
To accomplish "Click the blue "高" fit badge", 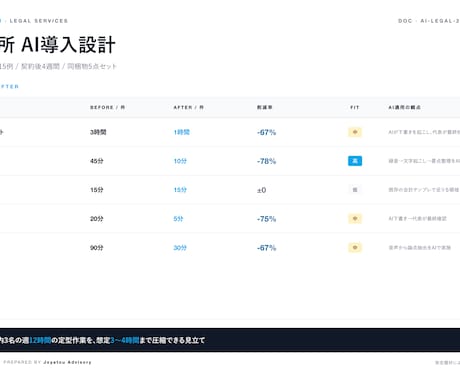I will [355, 161].
